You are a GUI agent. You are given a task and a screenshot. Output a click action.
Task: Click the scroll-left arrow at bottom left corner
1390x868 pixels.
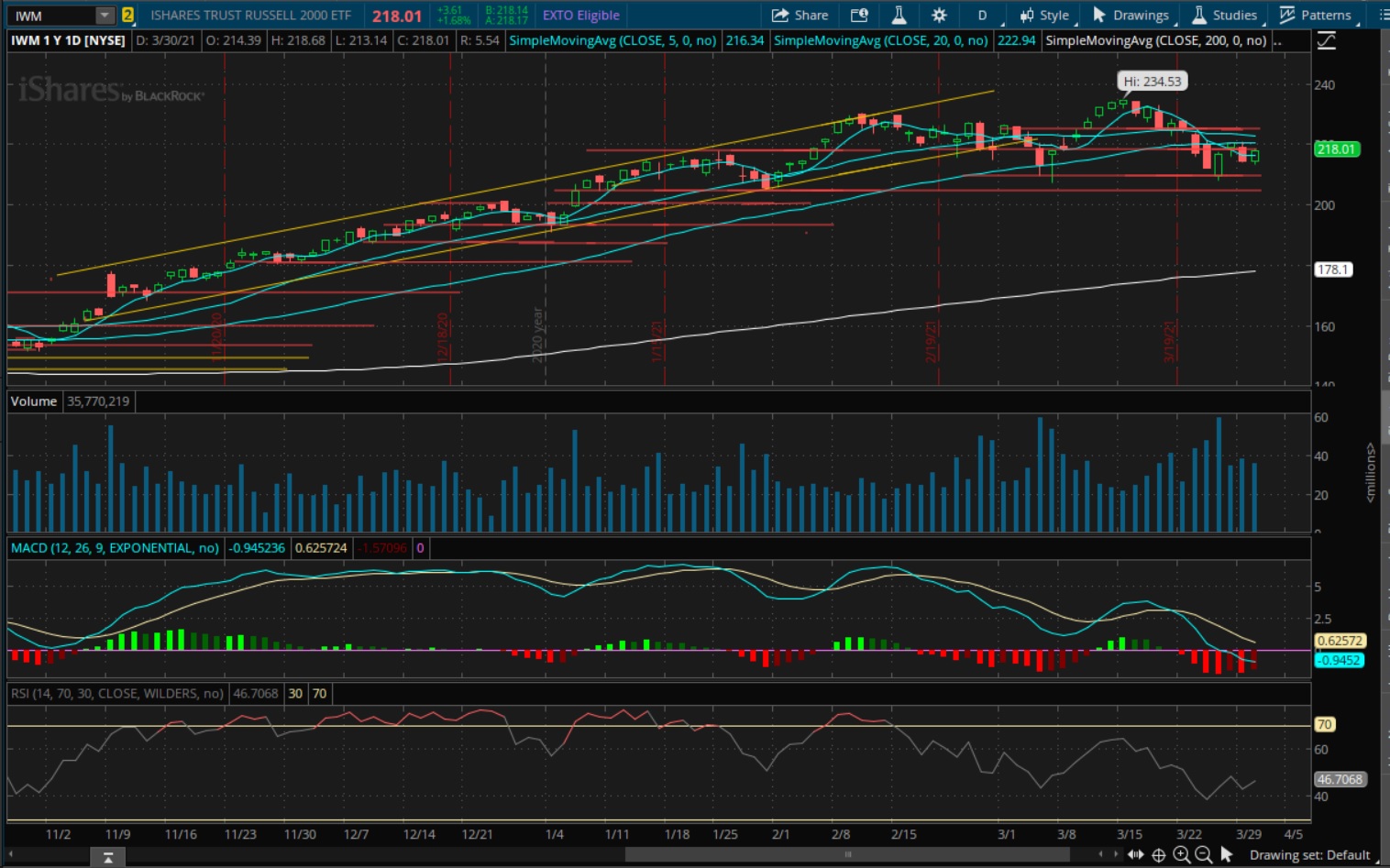pos(11,855)
